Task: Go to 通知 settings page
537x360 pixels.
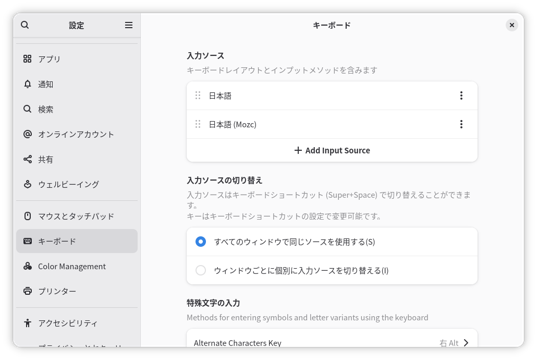Action: pos(77,84)
